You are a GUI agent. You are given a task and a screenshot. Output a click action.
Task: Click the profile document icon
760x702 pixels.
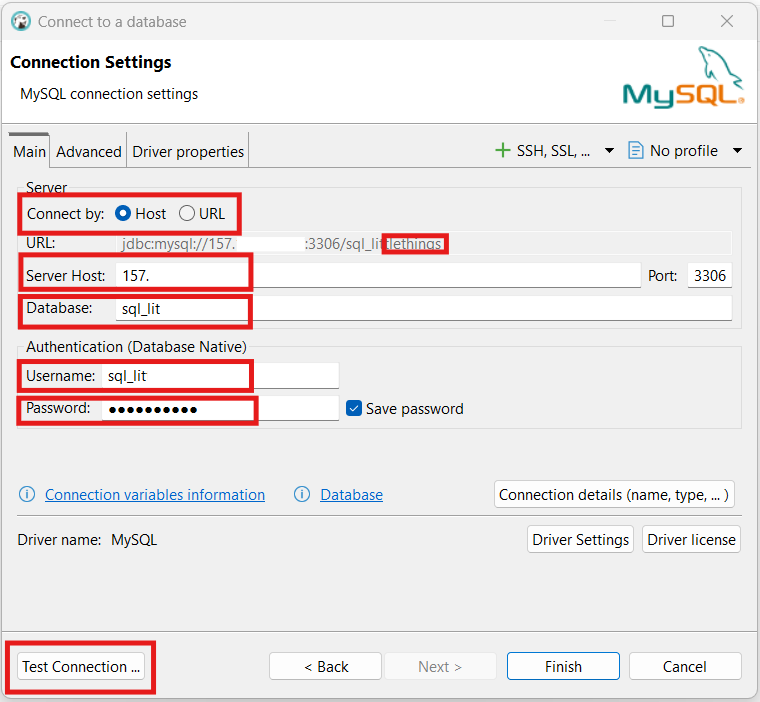pyautogui.click(x=635, y=150)
